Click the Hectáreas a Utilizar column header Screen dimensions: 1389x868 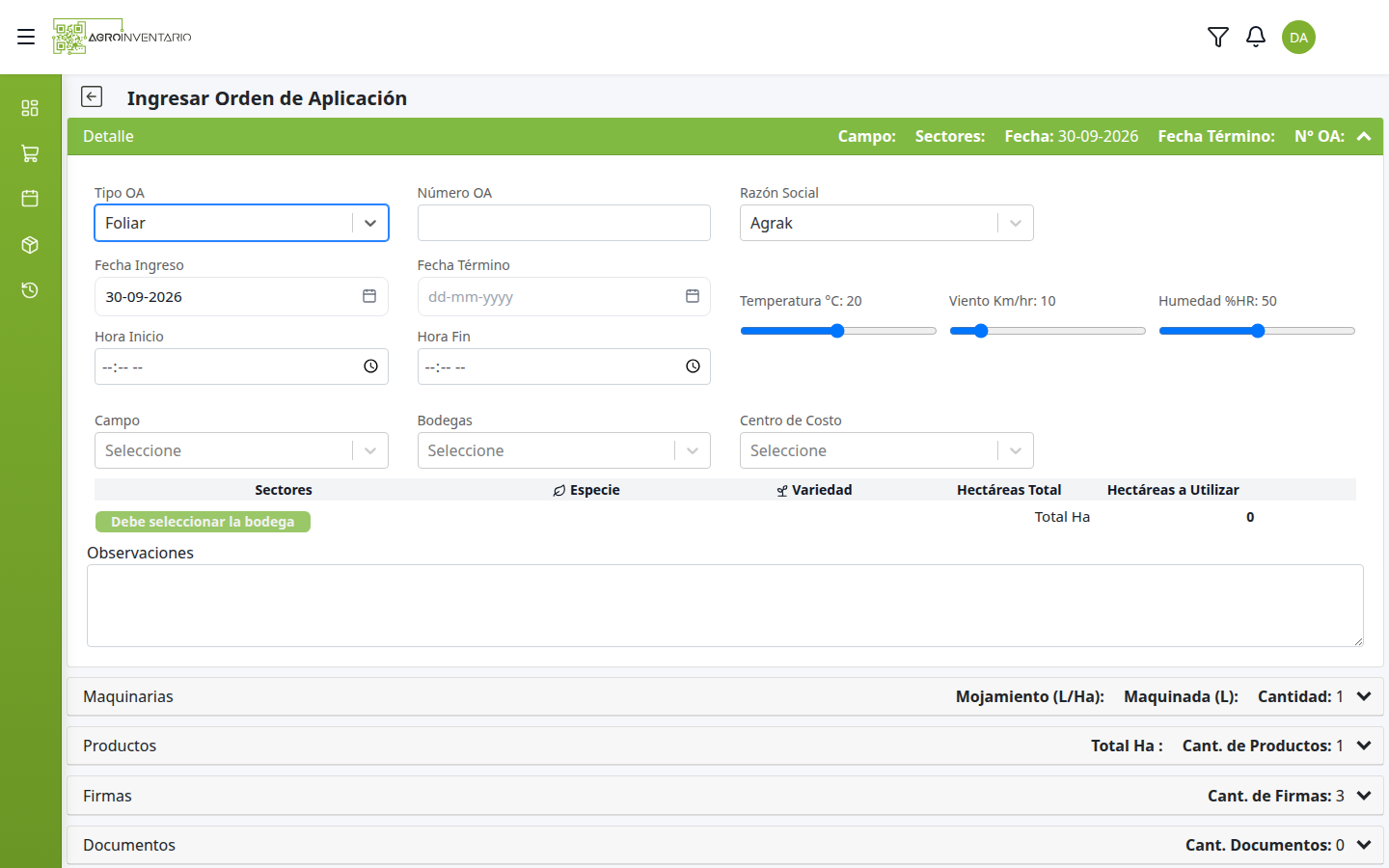pos(1173,490)
